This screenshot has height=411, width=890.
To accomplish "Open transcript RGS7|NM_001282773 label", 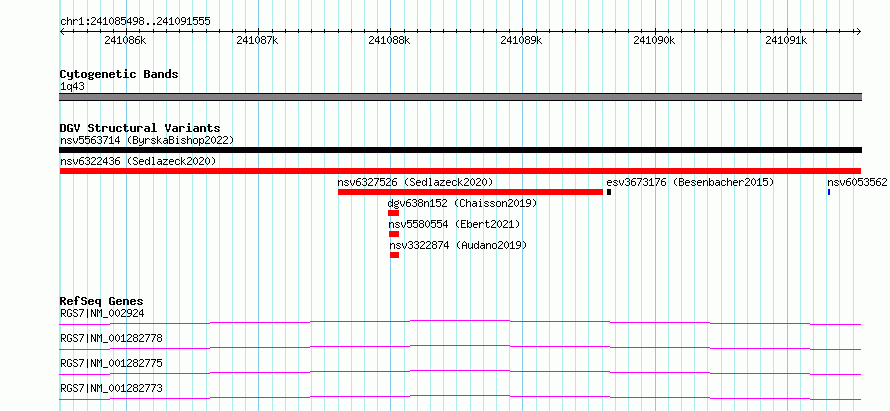I will tap(111, 389).
